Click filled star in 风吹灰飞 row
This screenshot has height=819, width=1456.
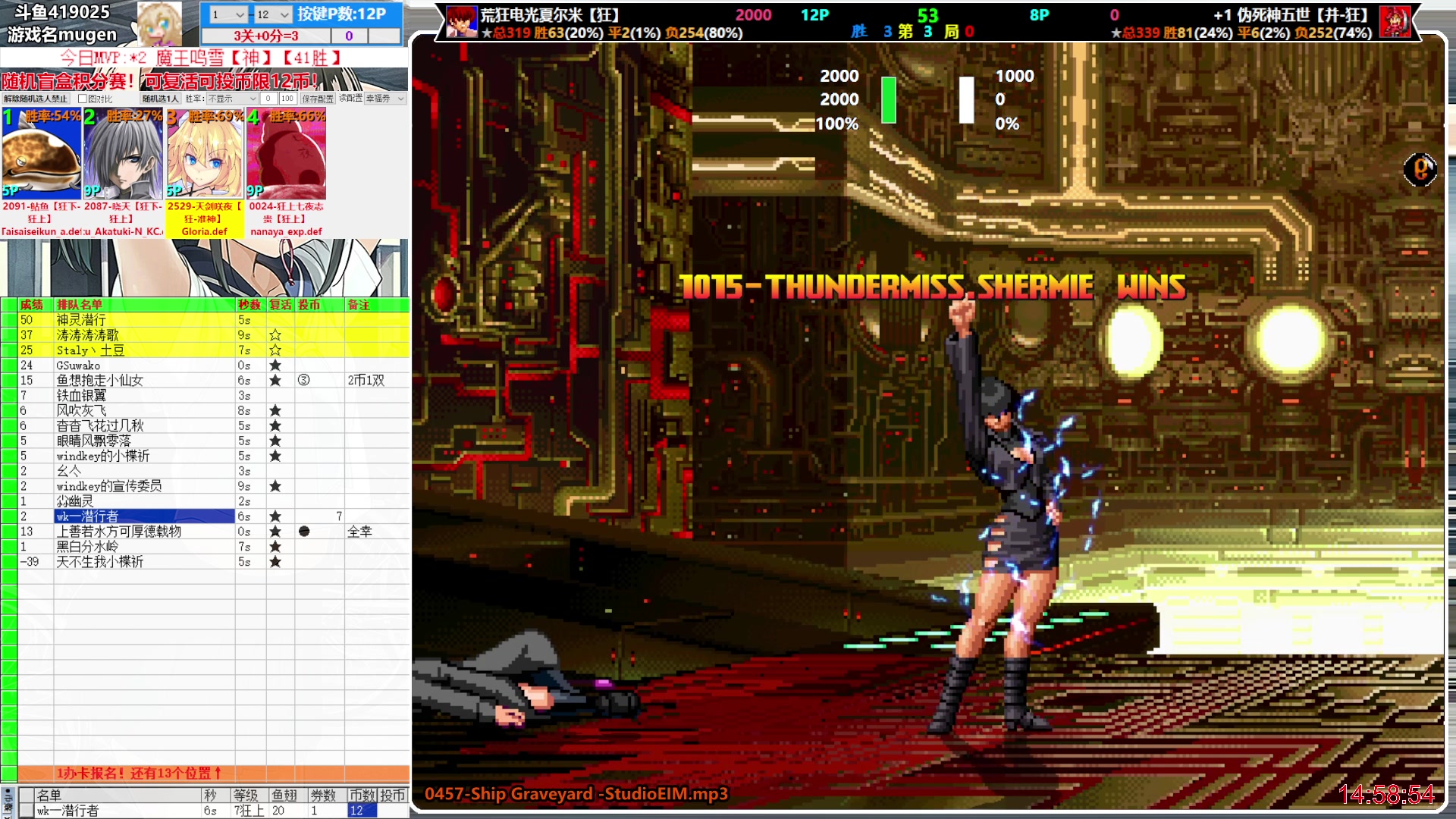tap(275, 411)
